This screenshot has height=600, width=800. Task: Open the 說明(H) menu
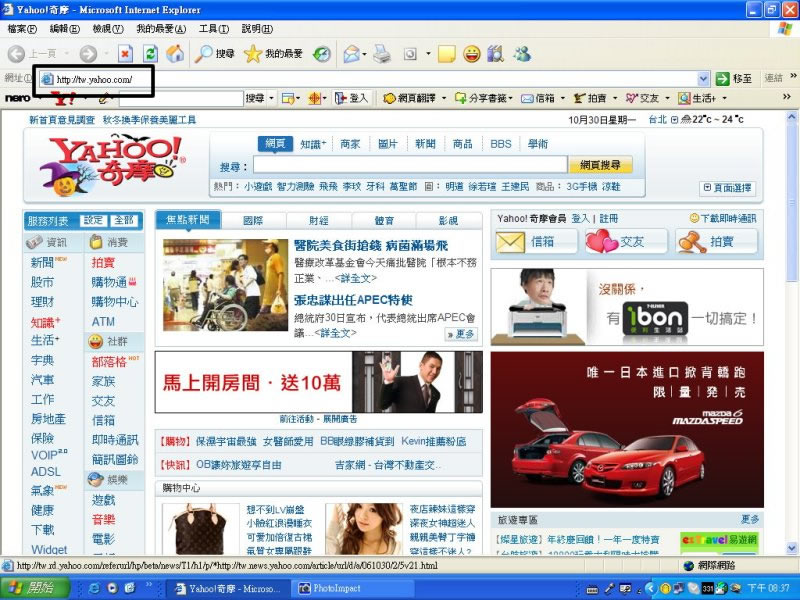pyautogui.click(x=257, y=29)
